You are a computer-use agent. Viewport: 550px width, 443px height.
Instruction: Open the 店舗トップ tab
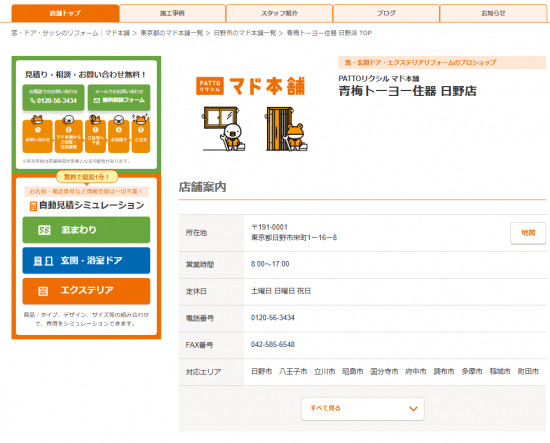65,13
